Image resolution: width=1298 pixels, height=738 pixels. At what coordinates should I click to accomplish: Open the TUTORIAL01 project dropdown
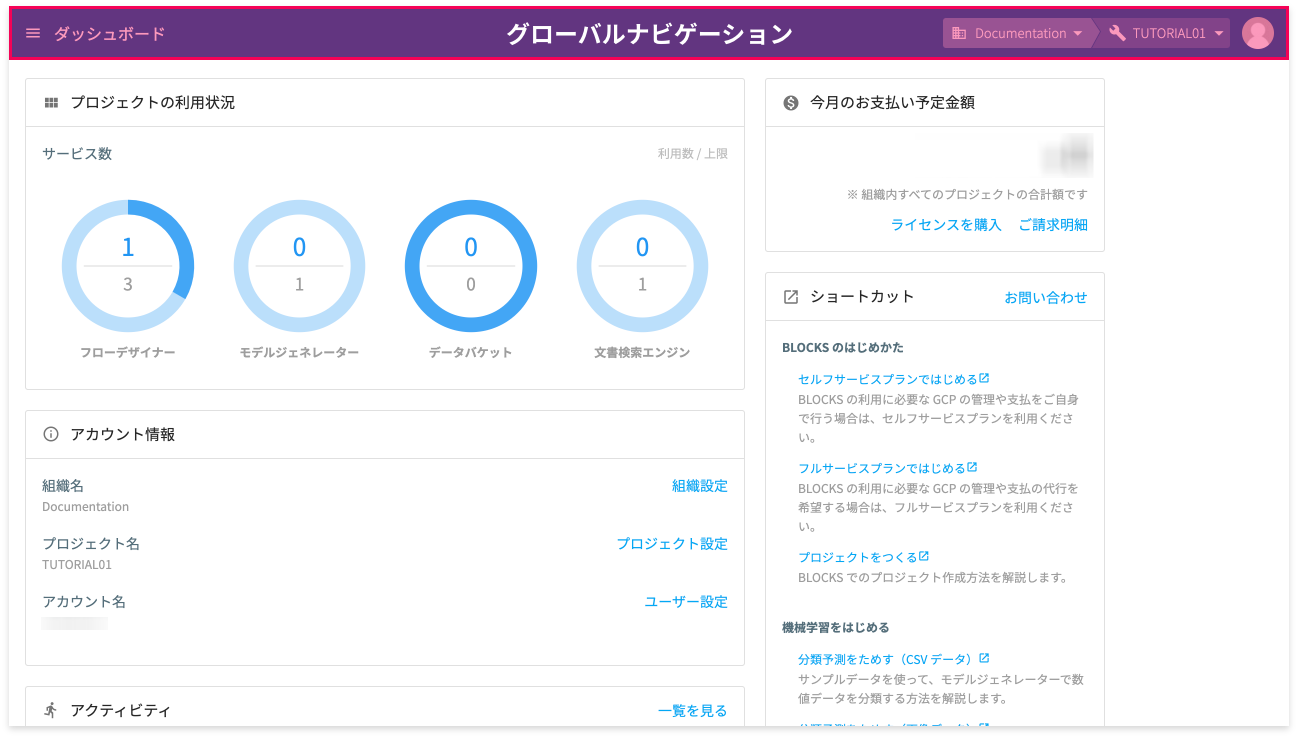pos(1166,33)
